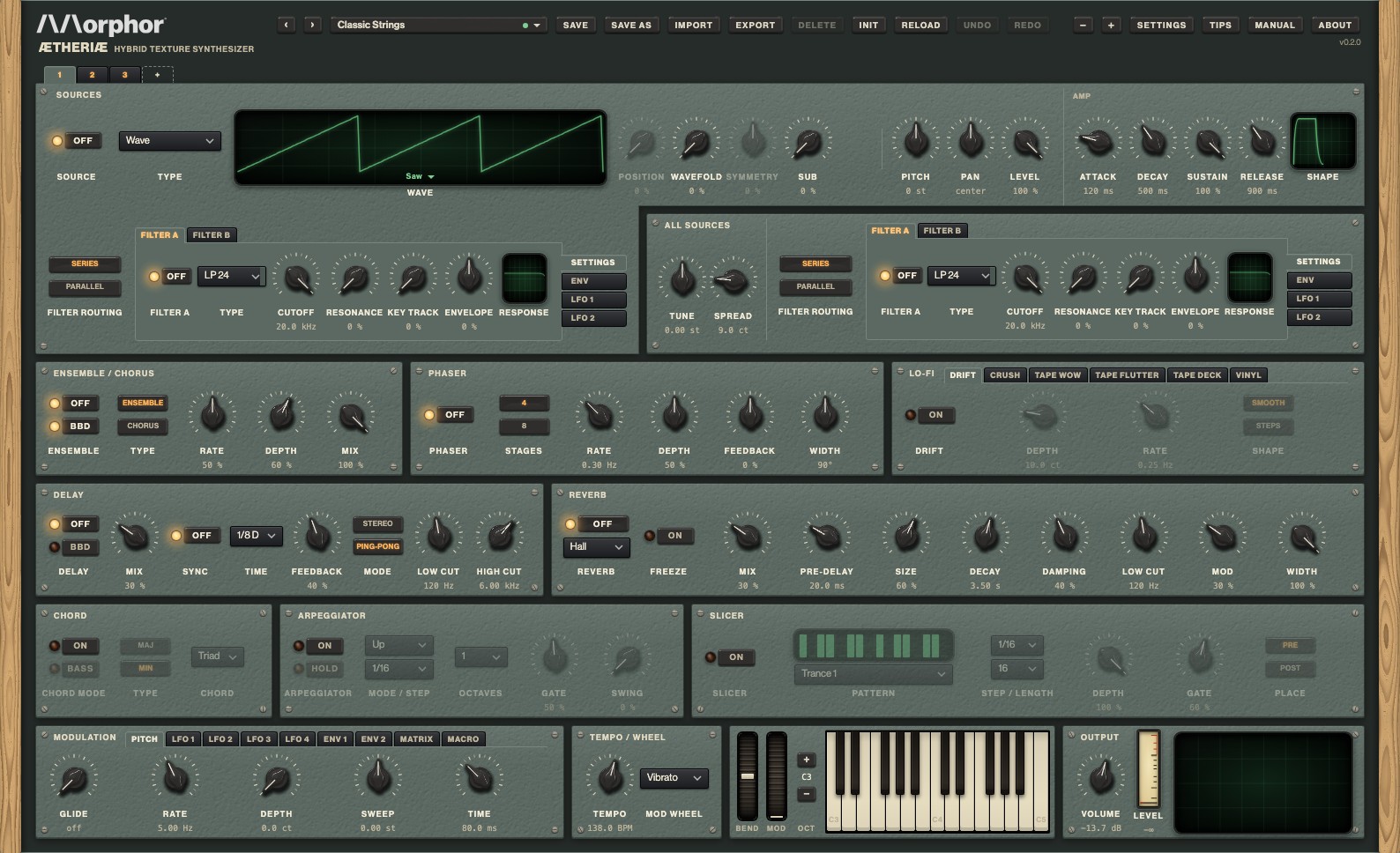Click the Bend wheel slider
The image size is (1400, 853).
pos(747,775)
